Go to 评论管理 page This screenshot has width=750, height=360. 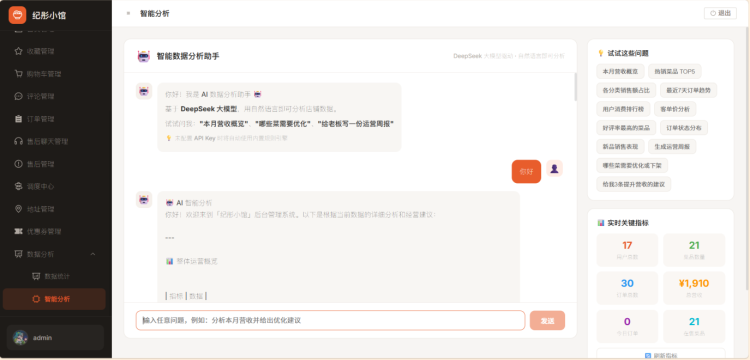coord(55,96)
